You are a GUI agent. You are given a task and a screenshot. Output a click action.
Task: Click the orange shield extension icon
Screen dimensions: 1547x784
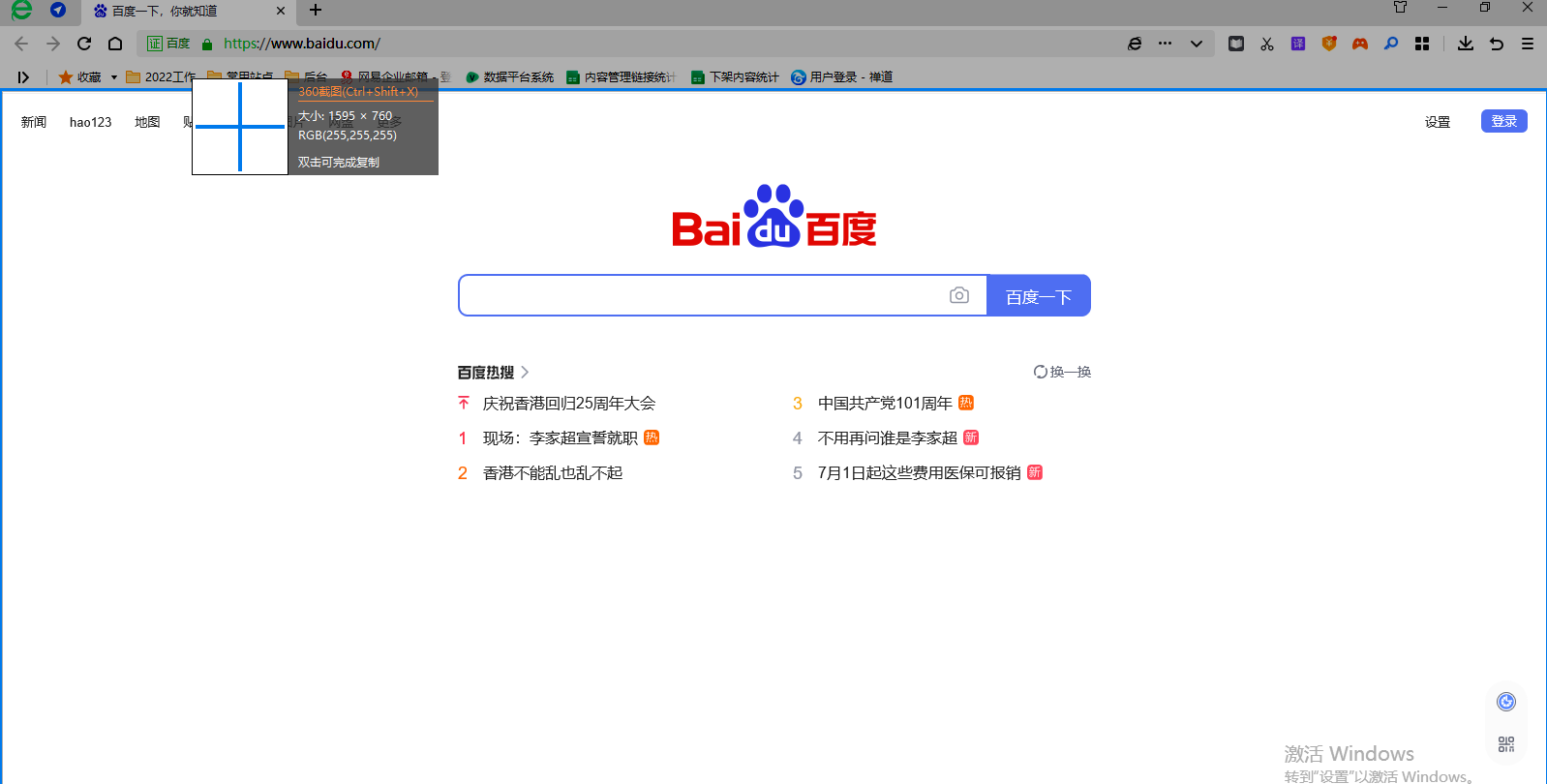1329,44
